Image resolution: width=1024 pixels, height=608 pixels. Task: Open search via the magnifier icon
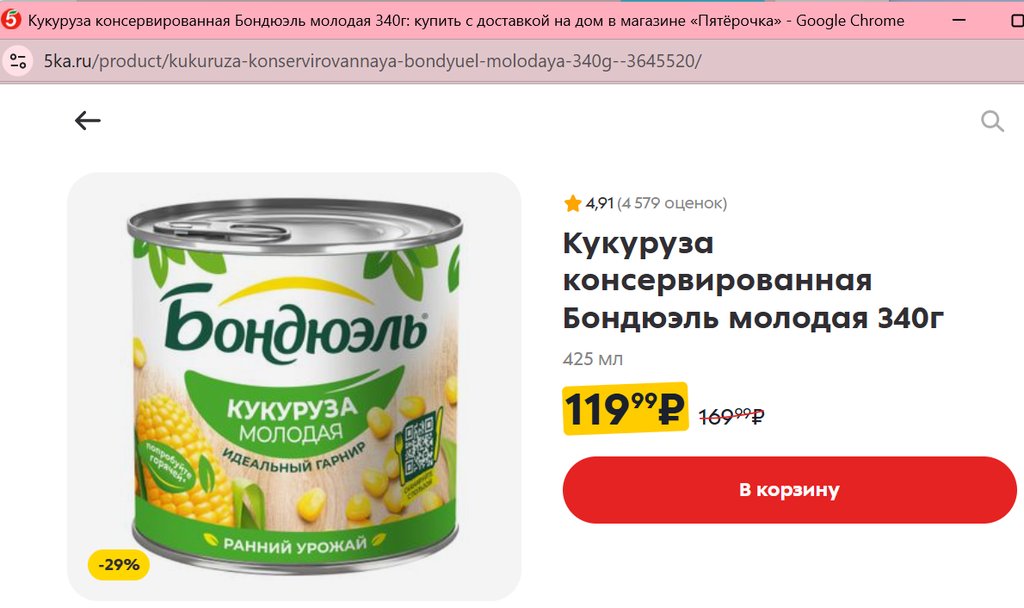click(x=992, y=121)
